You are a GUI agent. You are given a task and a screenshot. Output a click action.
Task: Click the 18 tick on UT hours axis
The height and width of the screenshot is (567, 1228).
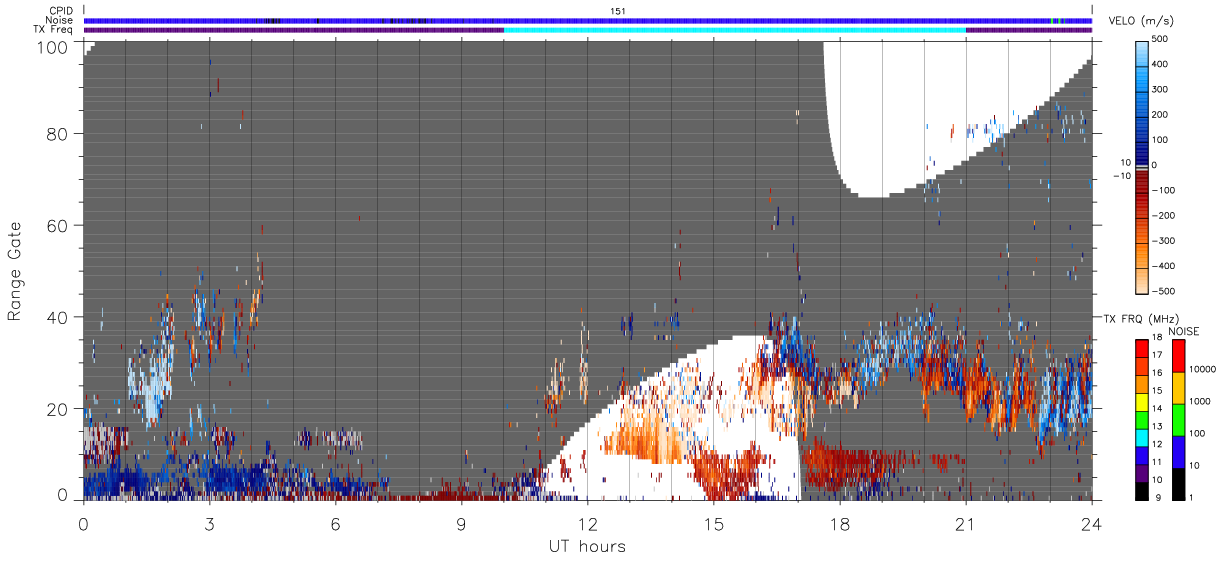839,524
